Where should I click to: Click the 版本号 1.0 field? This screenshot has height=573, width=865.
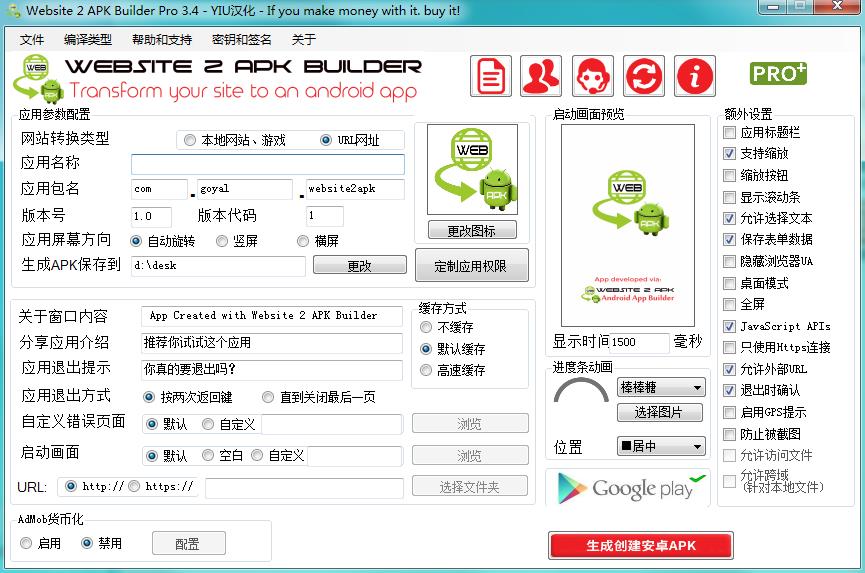click(151, 216)
